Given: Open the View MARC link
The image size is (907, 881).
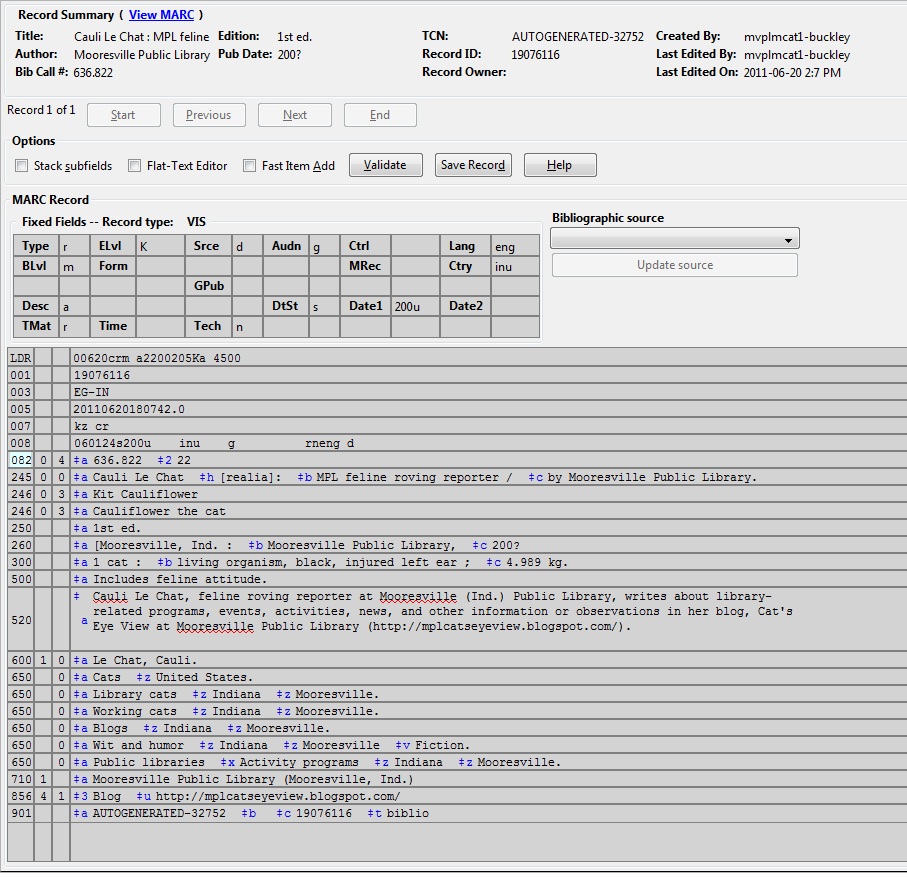Looking at the screenshot, I should click(161, 15).
